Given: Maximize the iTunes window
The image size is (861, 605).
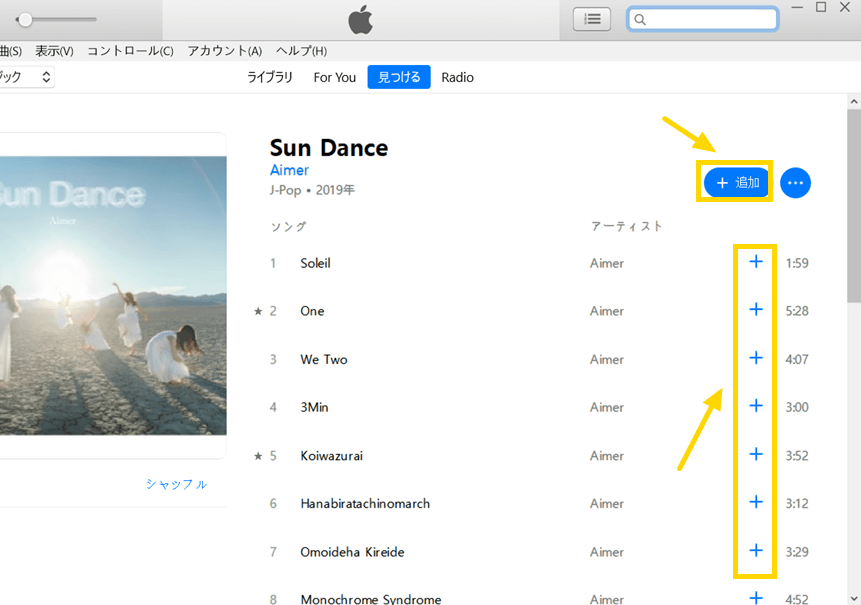Looking at the screenshot, I should click(821, 7).
